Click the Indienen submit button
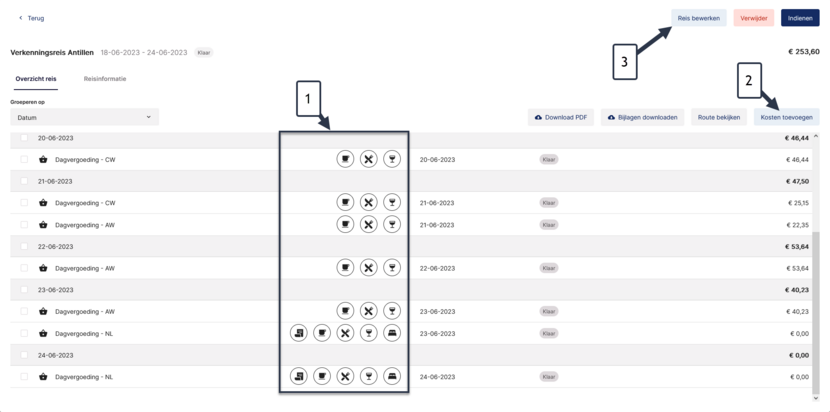 click(x=800, y=18)
